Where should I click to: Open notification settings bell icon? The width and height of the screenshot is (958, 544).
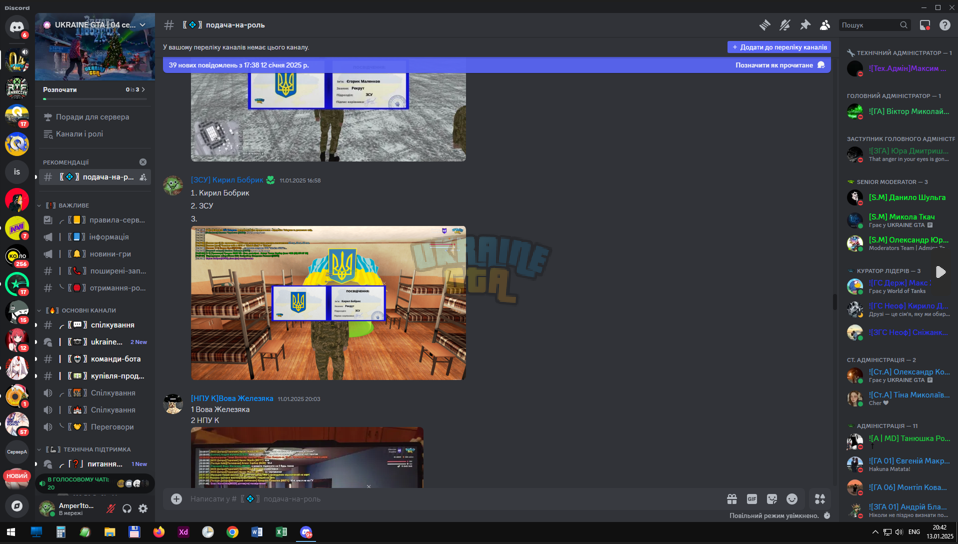[784, 25]
